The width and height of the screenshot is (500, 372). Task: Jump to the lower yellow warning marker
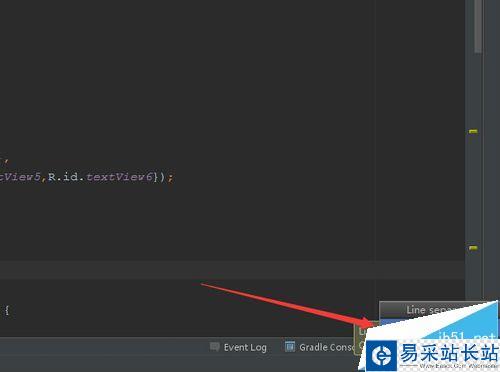pos(473,248)
